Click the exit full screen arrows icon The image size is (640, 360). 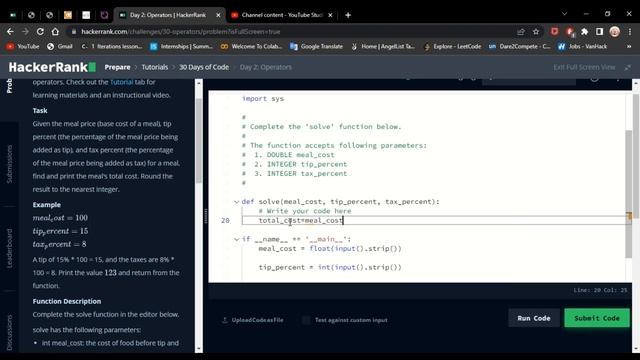(x=627, y=67)
